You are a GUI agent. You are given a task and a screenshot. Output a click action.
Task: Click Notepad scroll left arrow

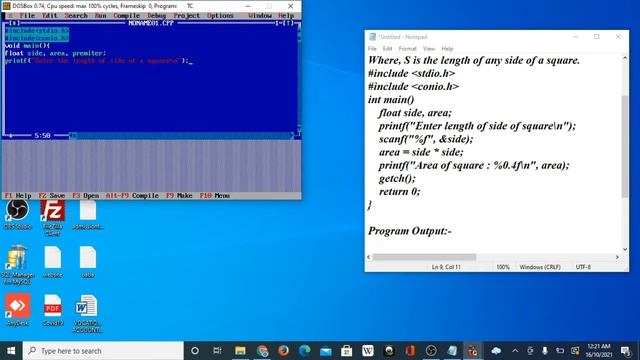pos(369,257)
